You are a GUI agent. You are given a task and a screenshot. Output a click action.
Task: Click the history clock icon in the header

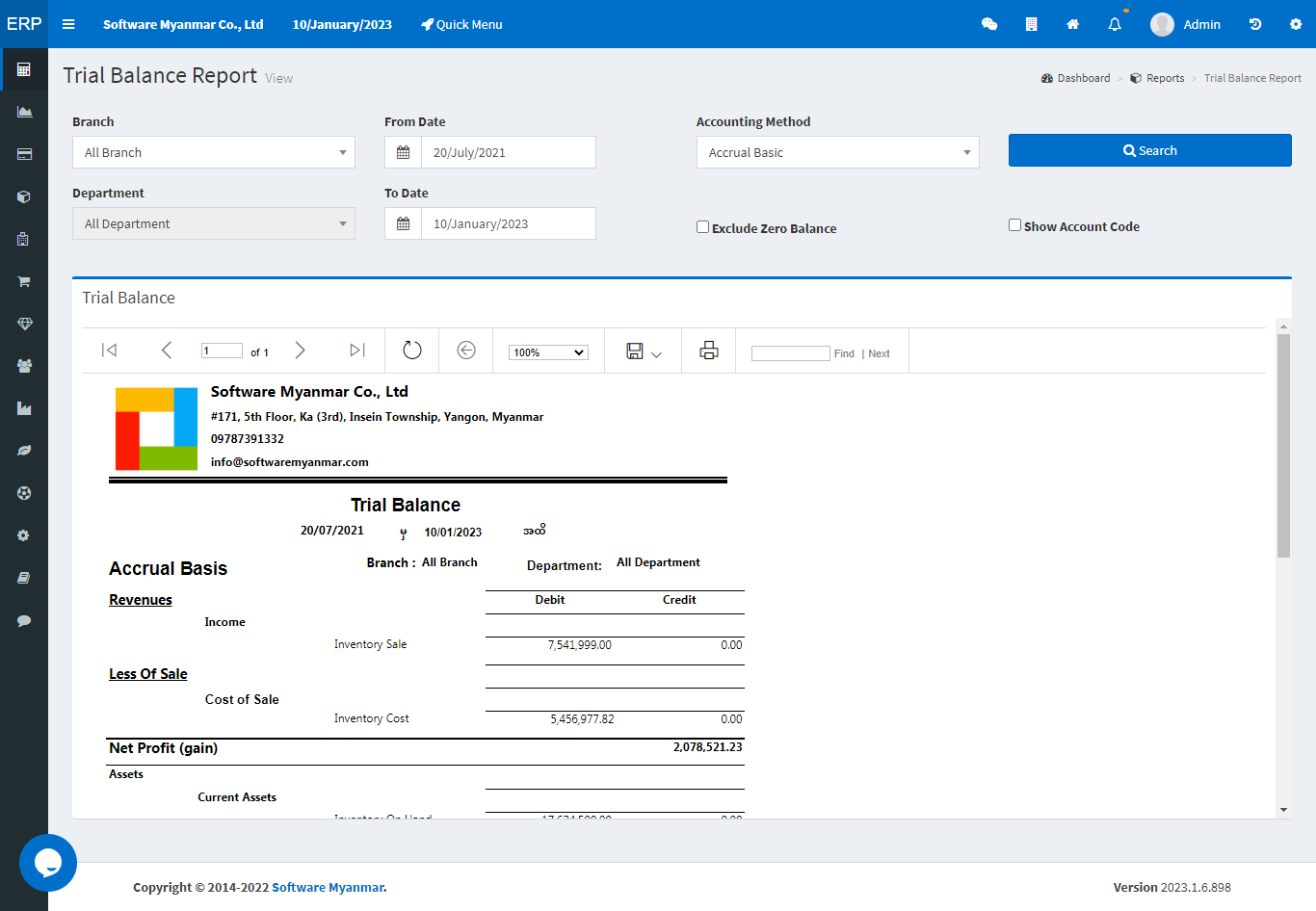coord(1255,24)
